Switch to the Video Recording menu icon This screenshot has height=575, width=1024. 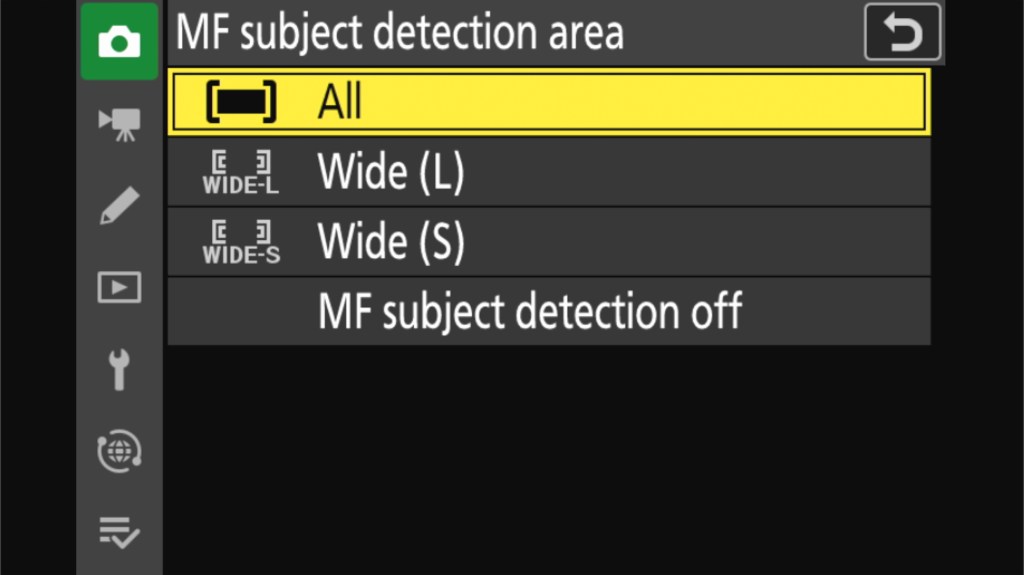coord(119,123)
